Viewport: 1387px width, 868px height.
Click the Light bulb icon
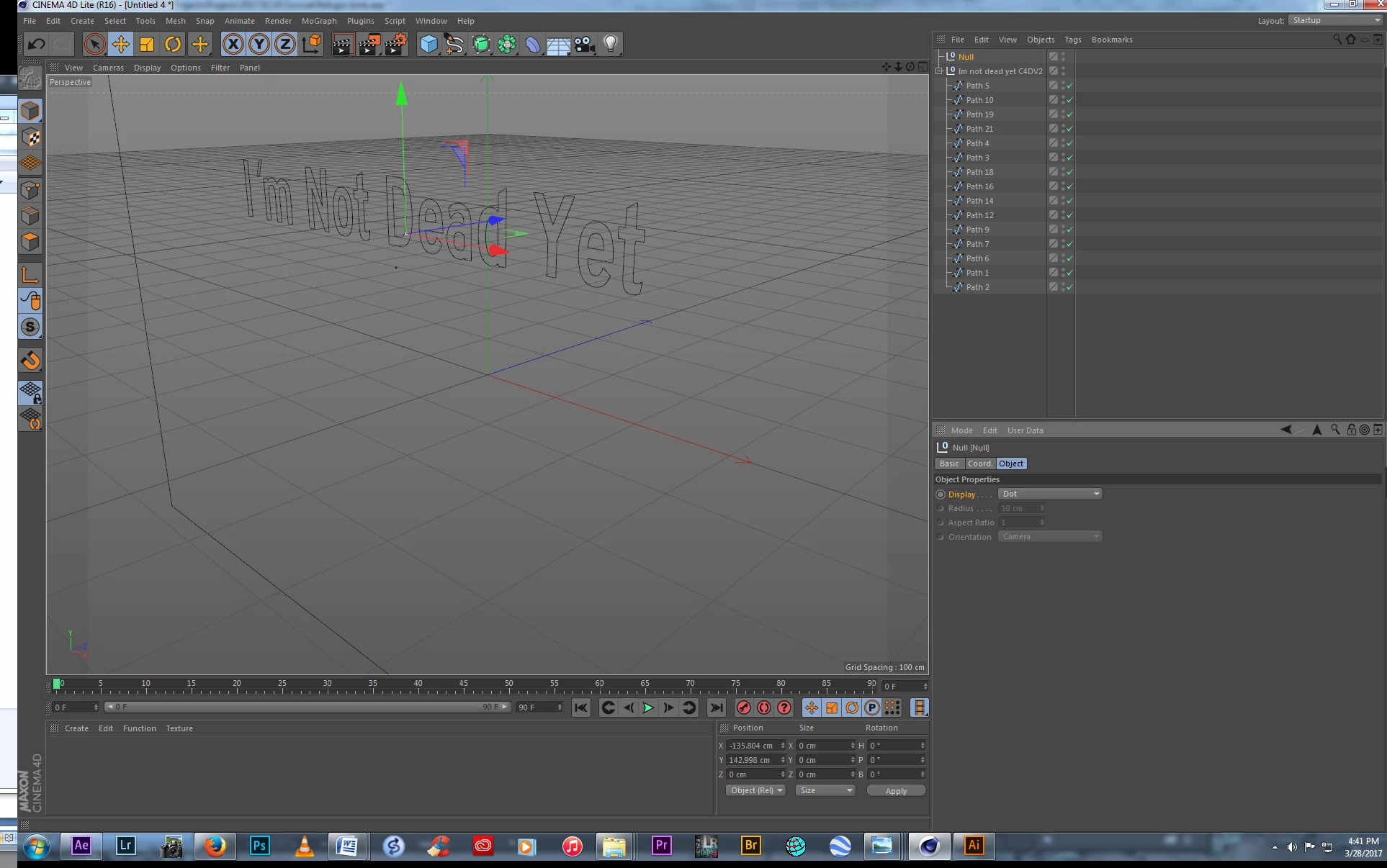coord(611,45)
